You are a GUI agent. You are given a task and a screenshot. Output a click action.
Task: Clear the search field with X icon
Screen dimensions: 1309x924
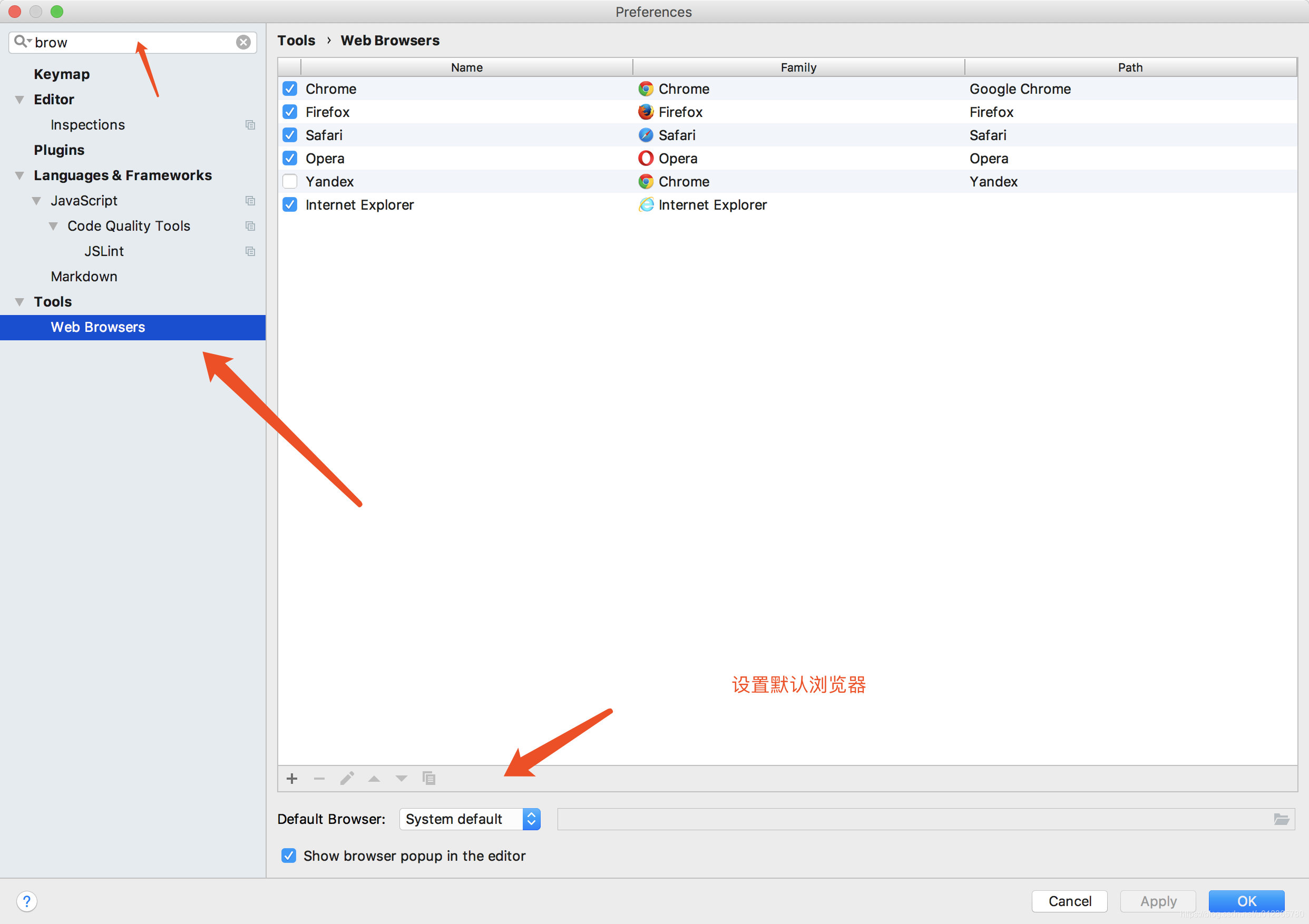coord(243,42)
